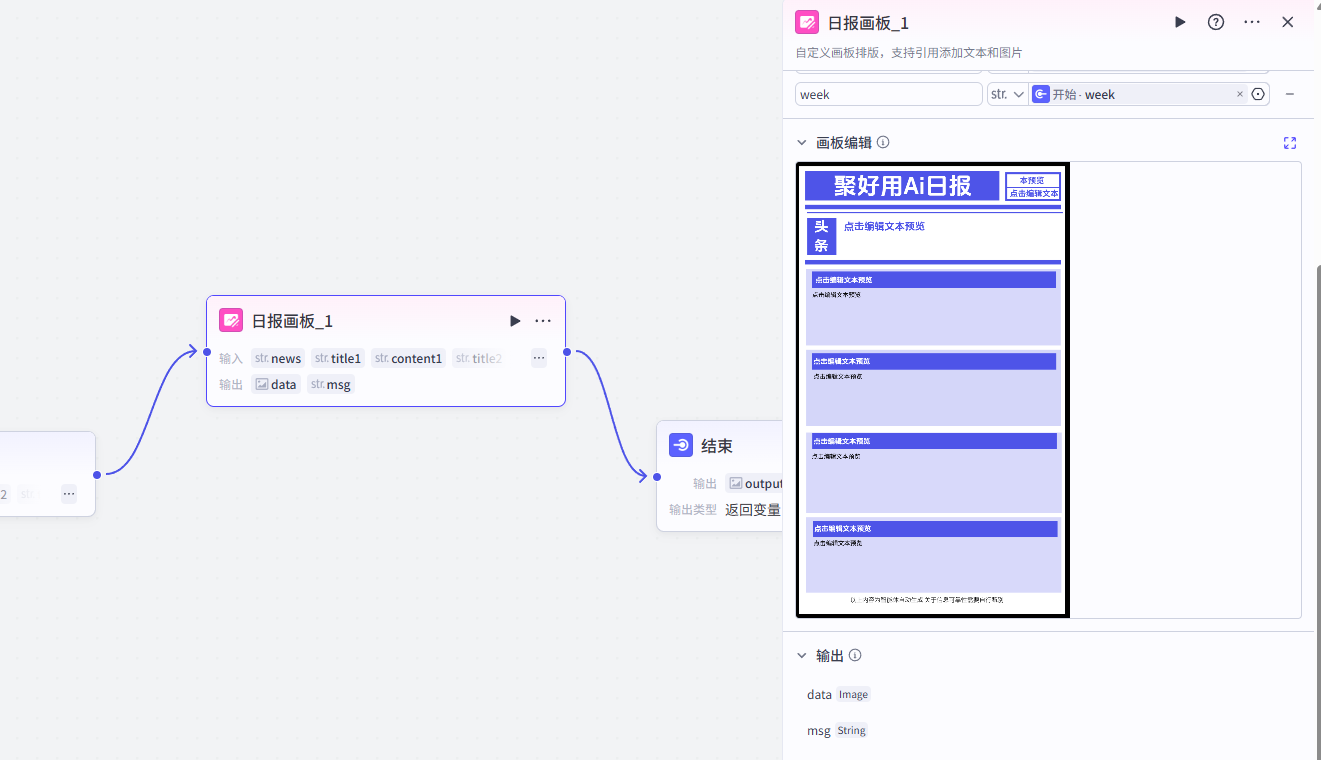Open the str. type dropdown
1321x760 pixels.
coord(1007,93)
